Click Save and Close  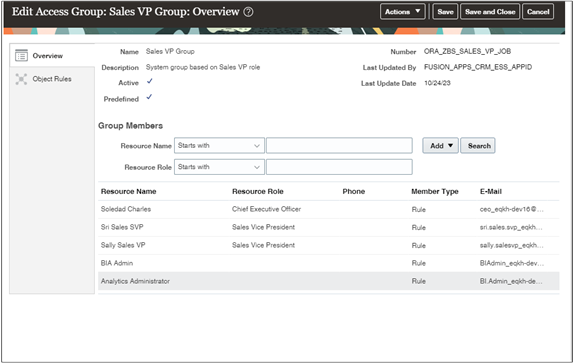pos(490,12)
